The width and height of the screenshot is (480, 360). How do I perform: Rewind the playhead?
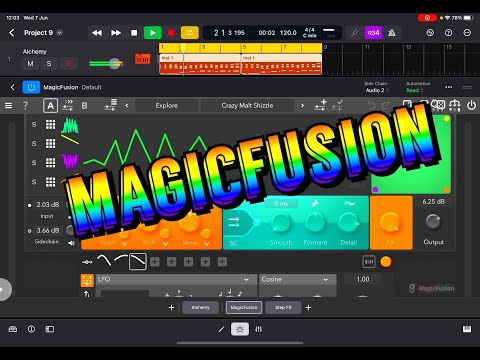click(97, 33)
